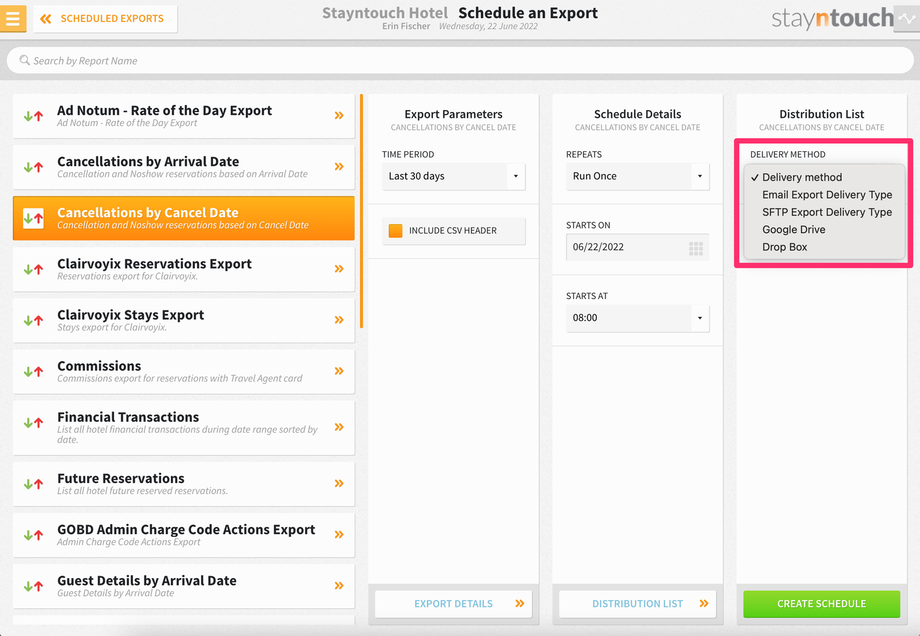Click export arrows icon for Future Reservations
This screenshot has width=920, height=636.
click(x=33, y=484)
